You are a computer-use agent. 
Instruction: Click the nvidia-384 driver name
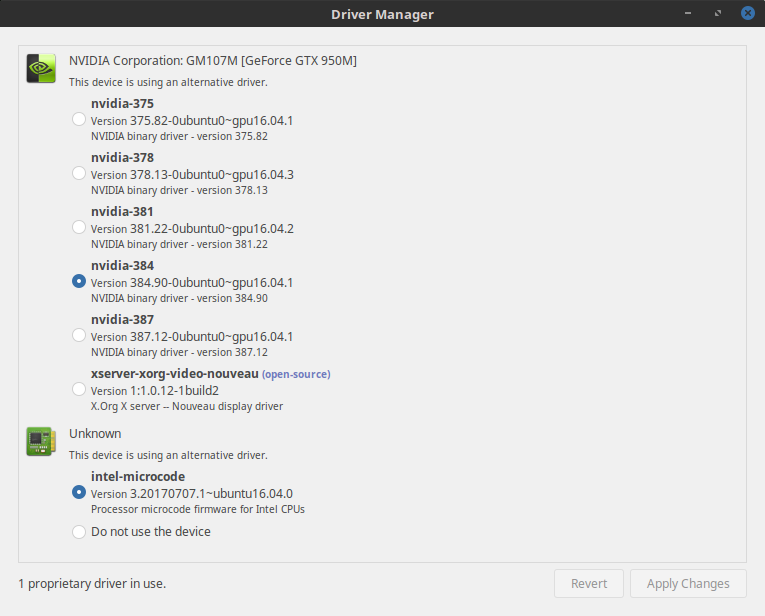tap(122, 266)
